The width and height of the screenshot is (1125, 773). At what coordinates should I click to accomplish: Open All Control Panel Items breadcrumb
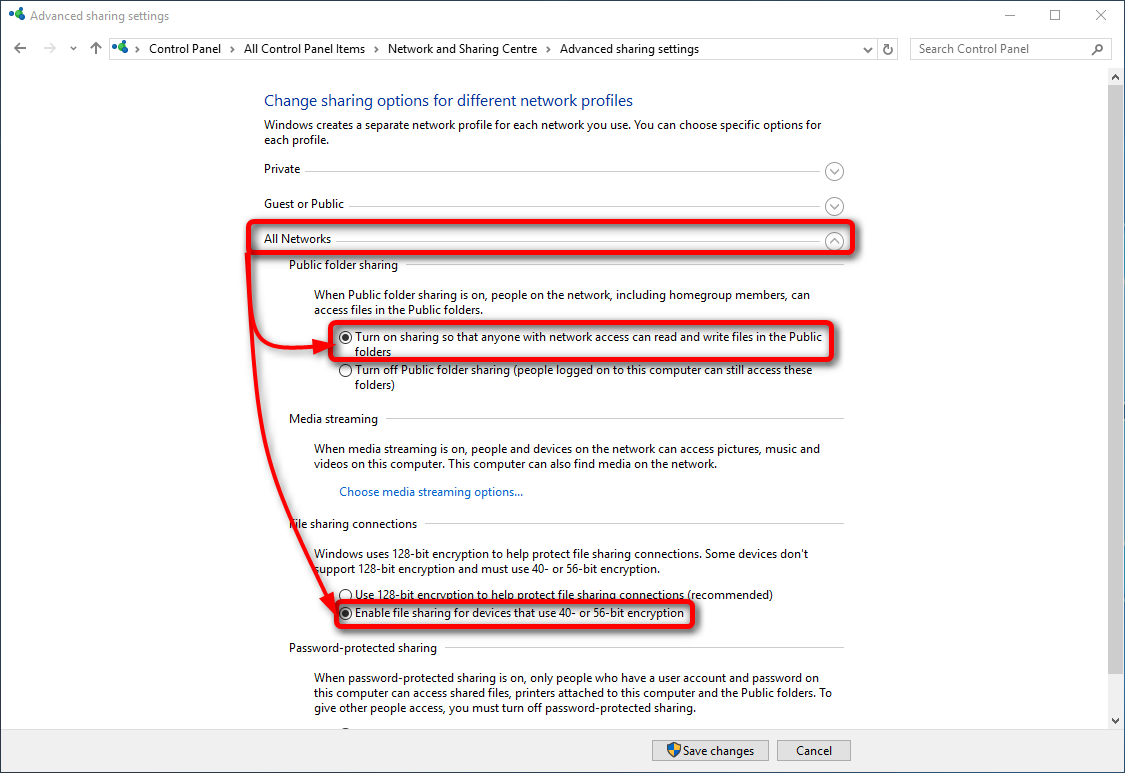pos(304,49)
